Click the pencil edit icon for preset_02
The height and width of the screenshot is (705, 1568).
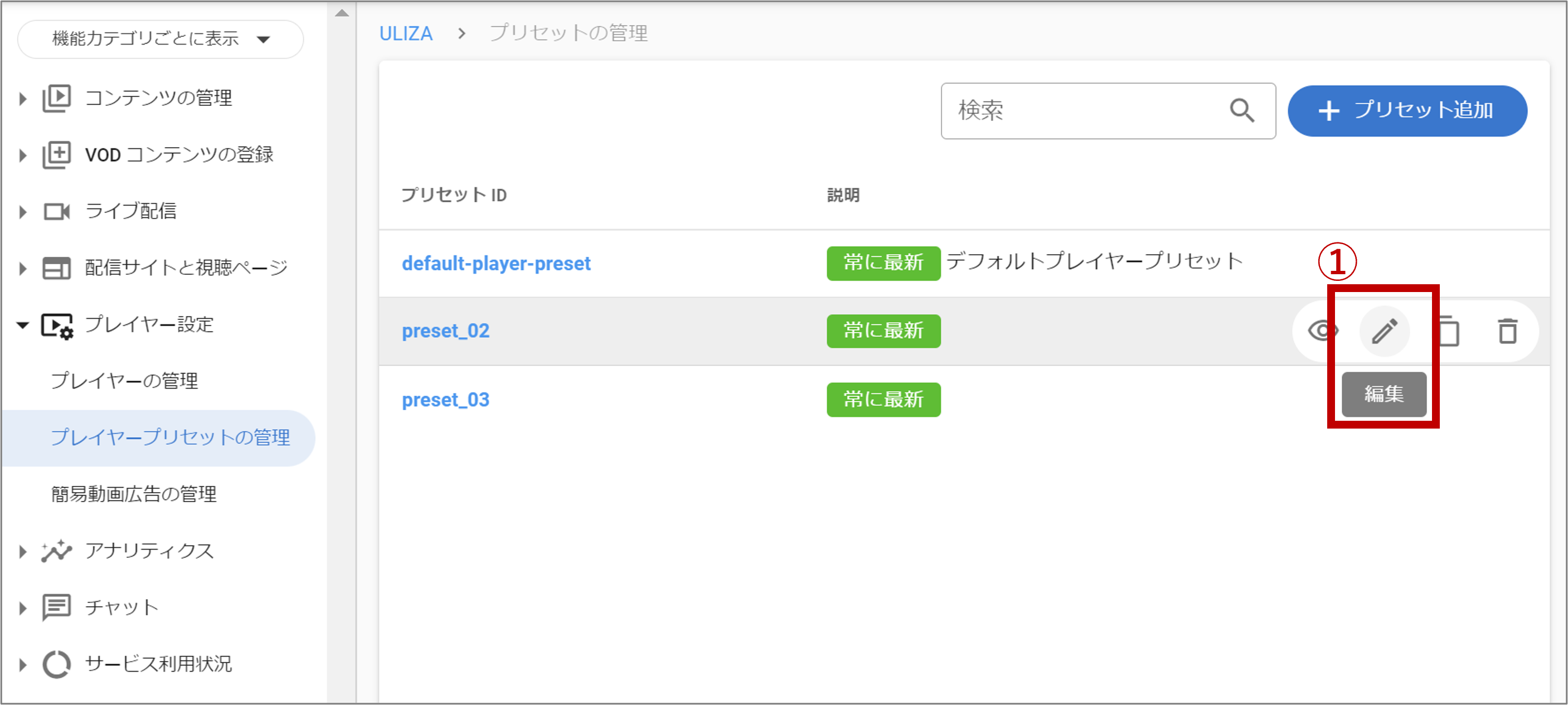pos(1383,331)
